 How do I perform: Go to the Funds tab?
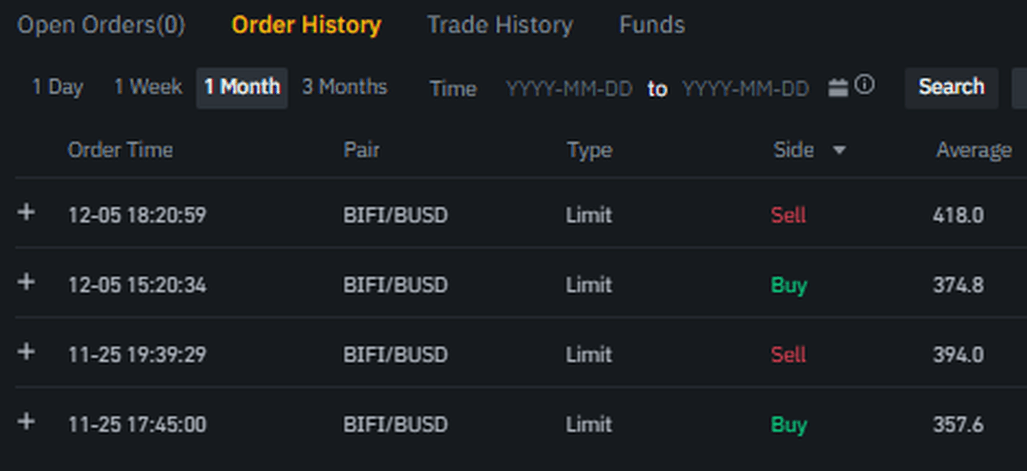coord(652,25)
